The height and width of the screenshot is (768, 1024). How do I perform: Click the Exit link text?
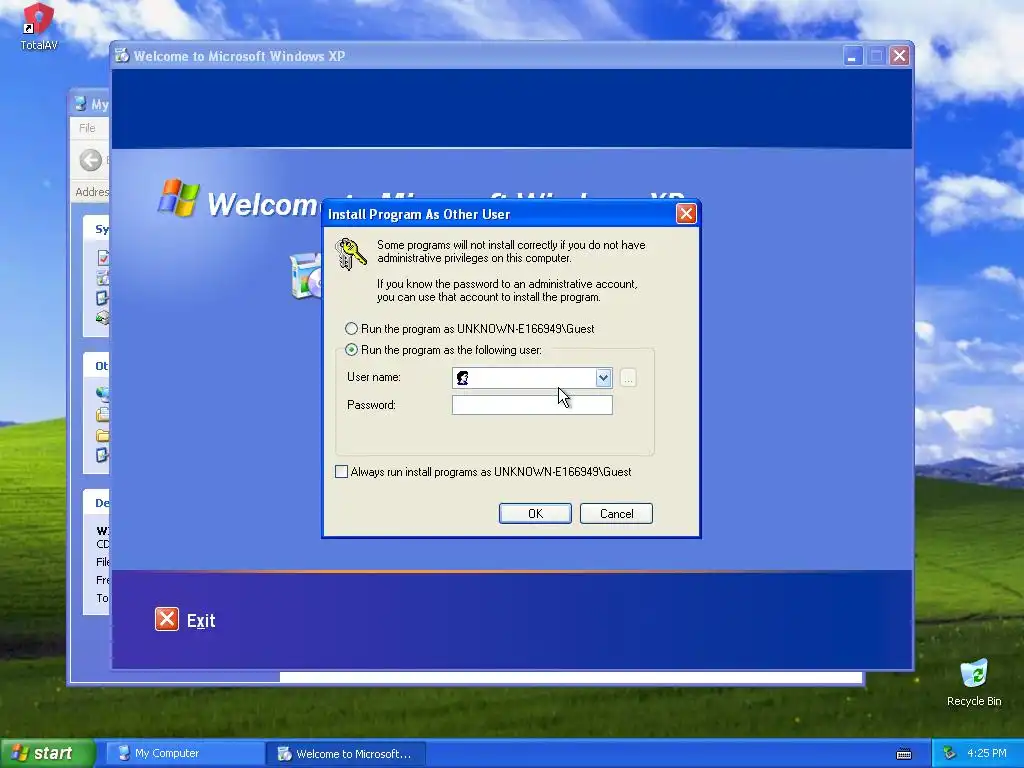(x=201, y=620)
